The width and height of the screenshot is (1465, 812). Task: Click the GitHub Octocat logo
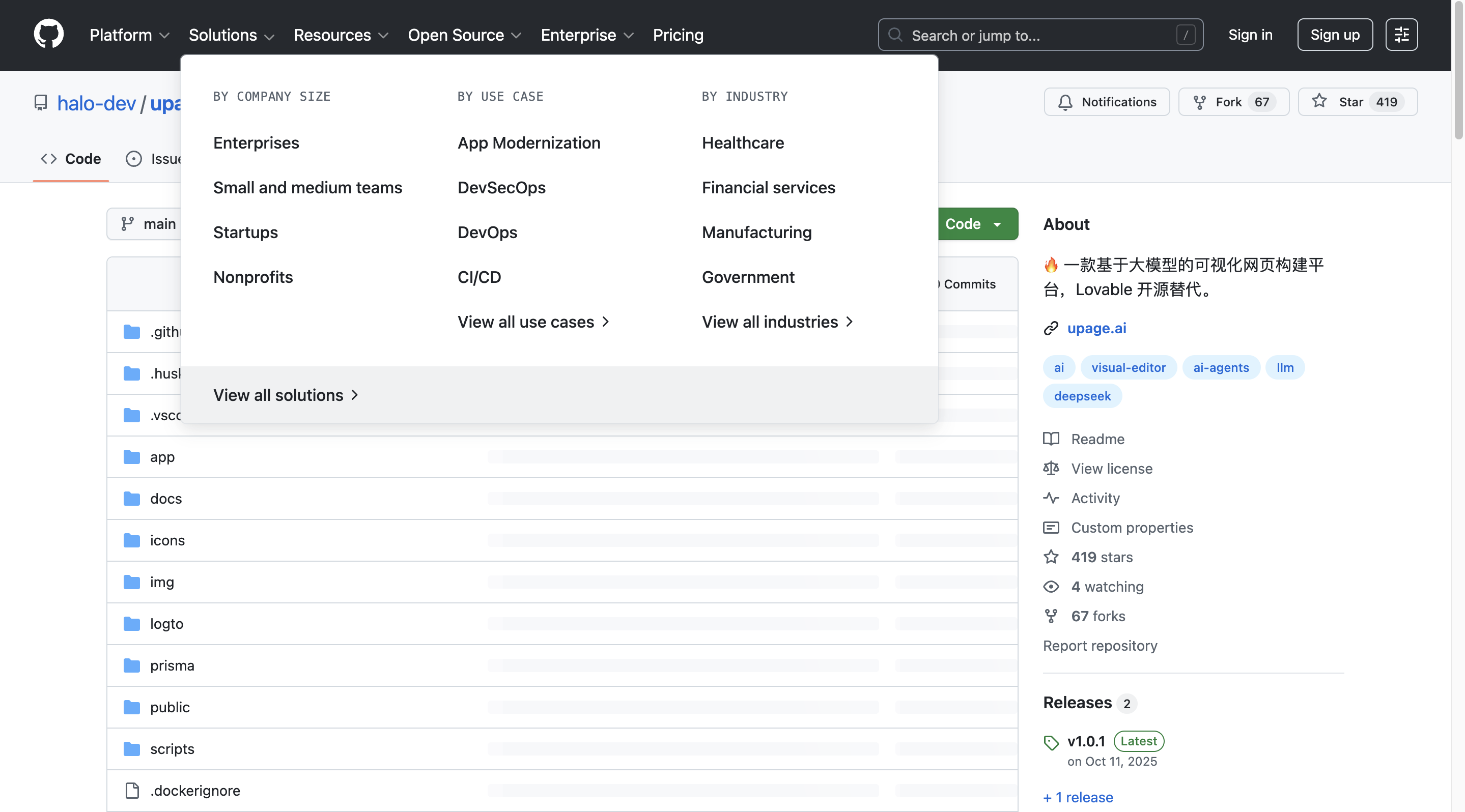tap(48, 34)
